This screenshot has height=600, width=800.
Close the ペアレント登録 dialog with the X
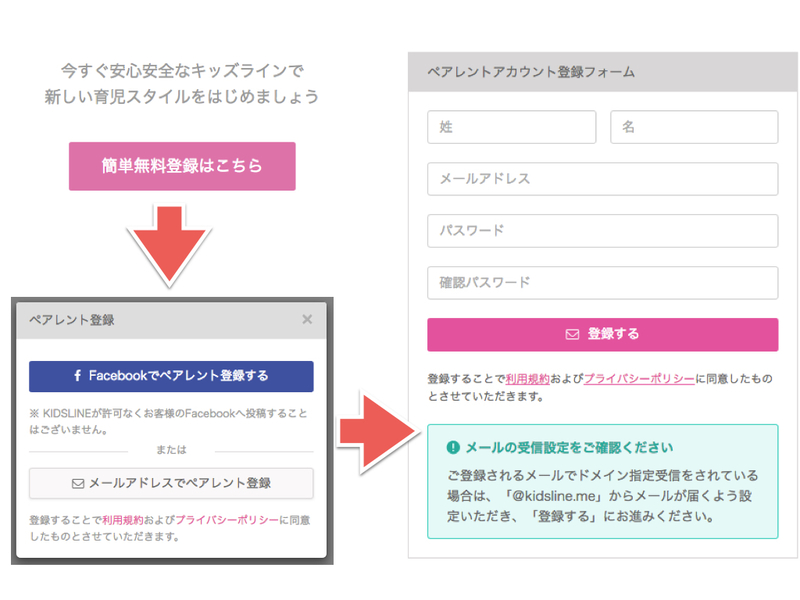pyautogui.click(x=307, y=319)
